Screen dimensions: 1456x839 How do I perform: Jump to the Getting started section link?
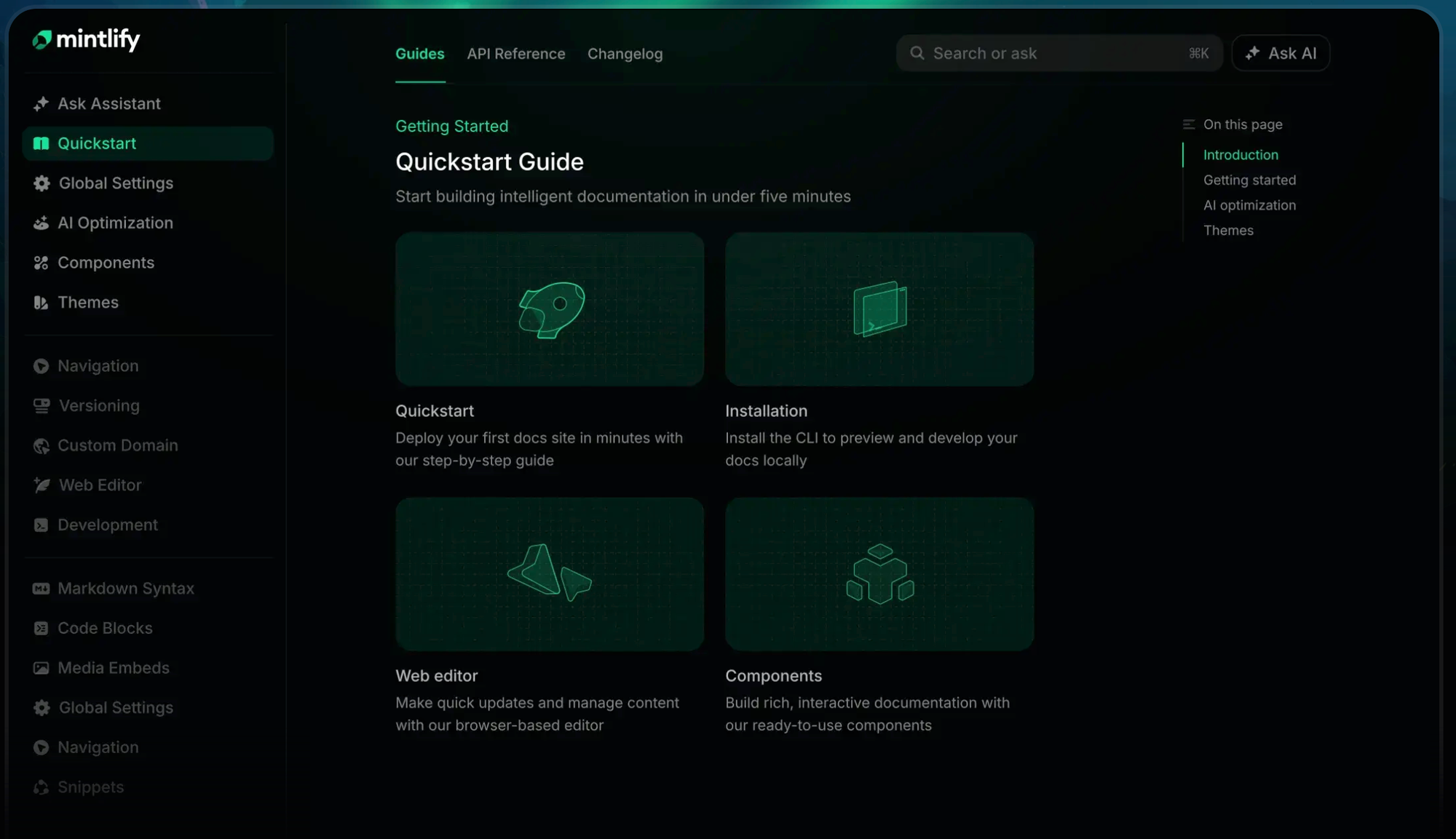pos(1249,180)
